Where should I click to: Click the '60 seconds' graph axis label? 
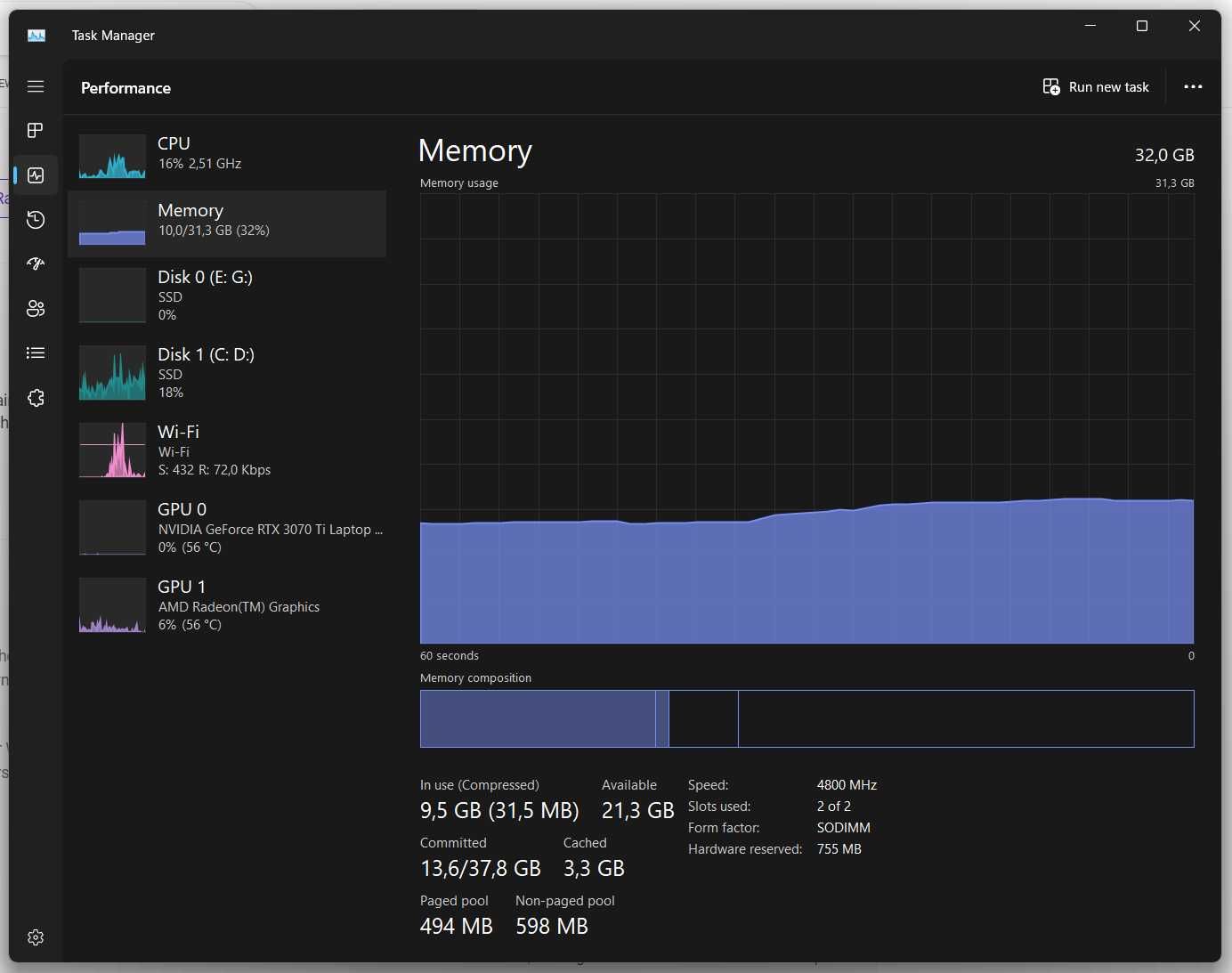[x=450, y=656]
